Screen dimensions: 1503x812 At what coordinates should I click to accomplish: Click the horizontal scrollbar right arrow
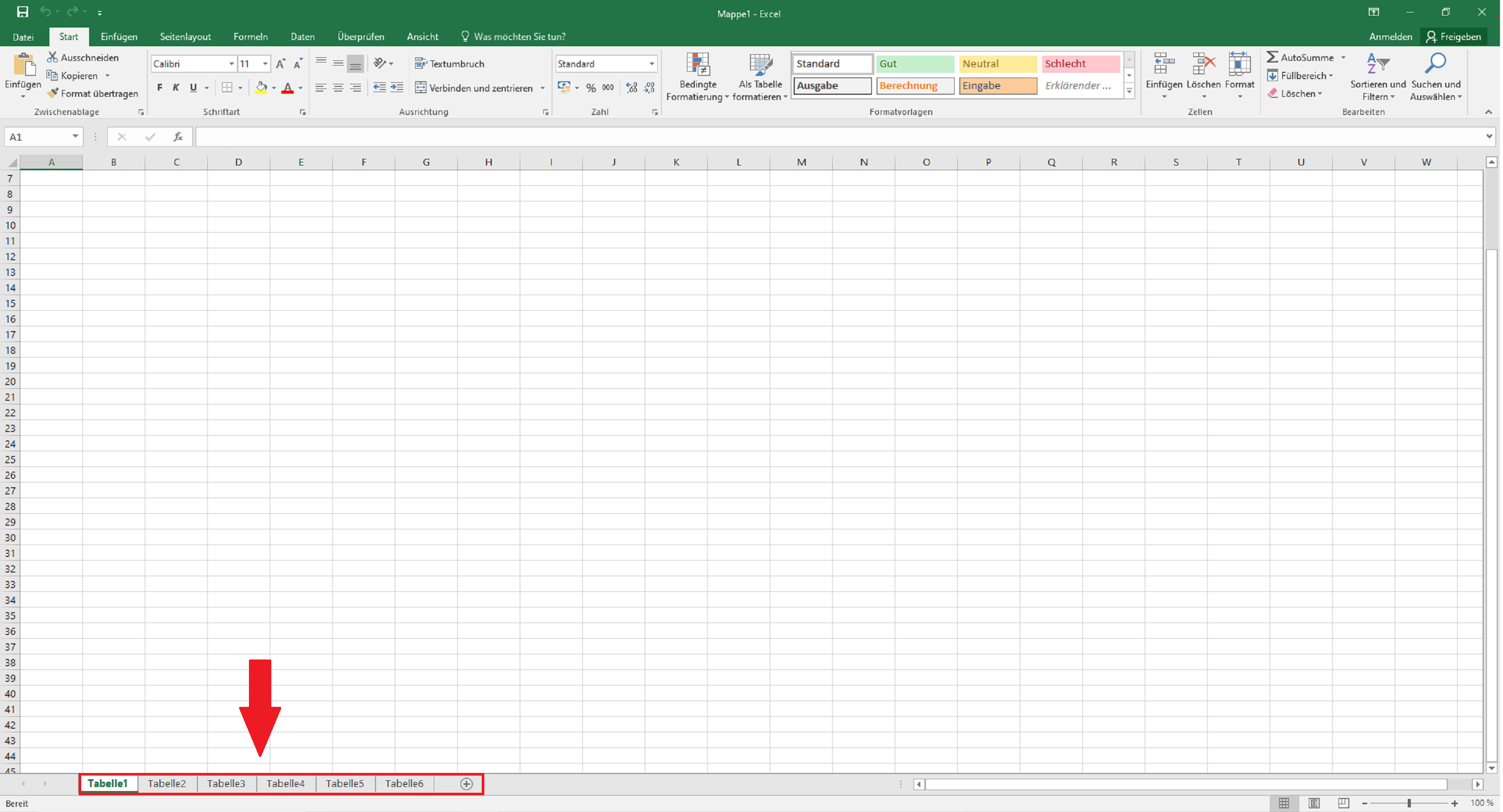pos(1477,784)
